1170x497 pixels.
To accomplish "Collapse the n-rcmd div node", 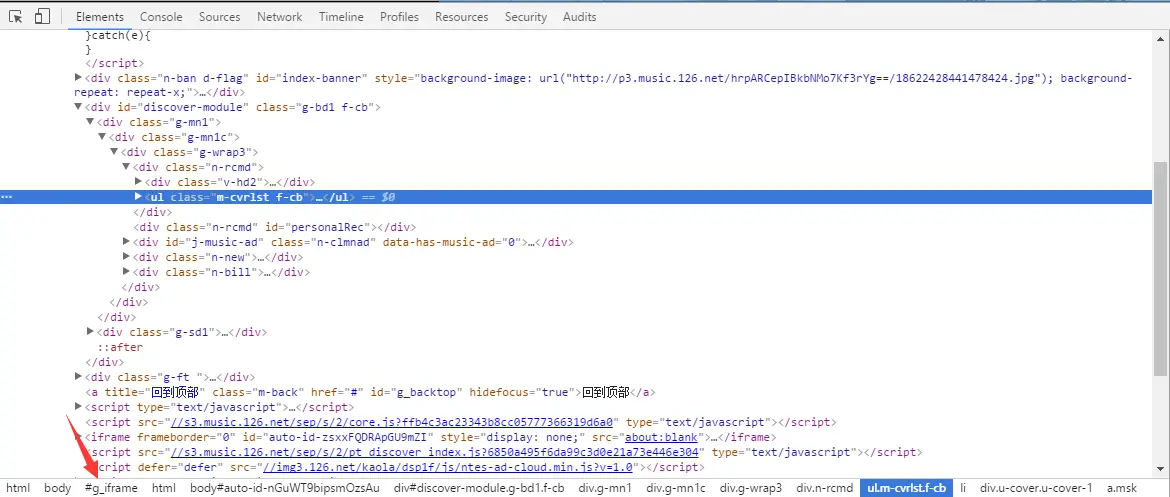I will [126, 167].
